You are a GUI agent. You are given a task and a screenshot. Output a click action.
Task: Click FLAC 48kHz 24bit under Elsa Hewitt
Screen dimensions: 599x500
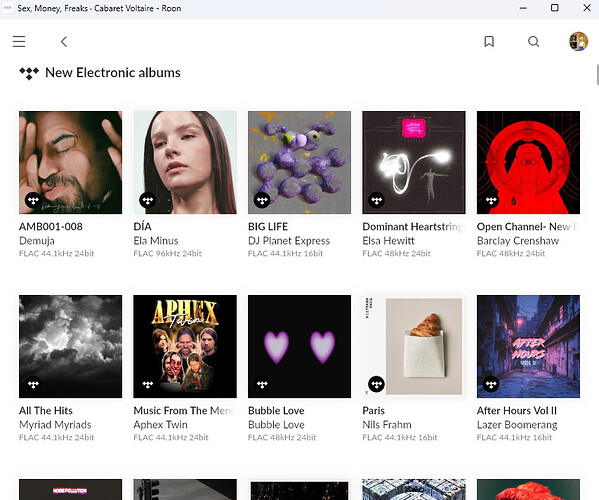396,253
